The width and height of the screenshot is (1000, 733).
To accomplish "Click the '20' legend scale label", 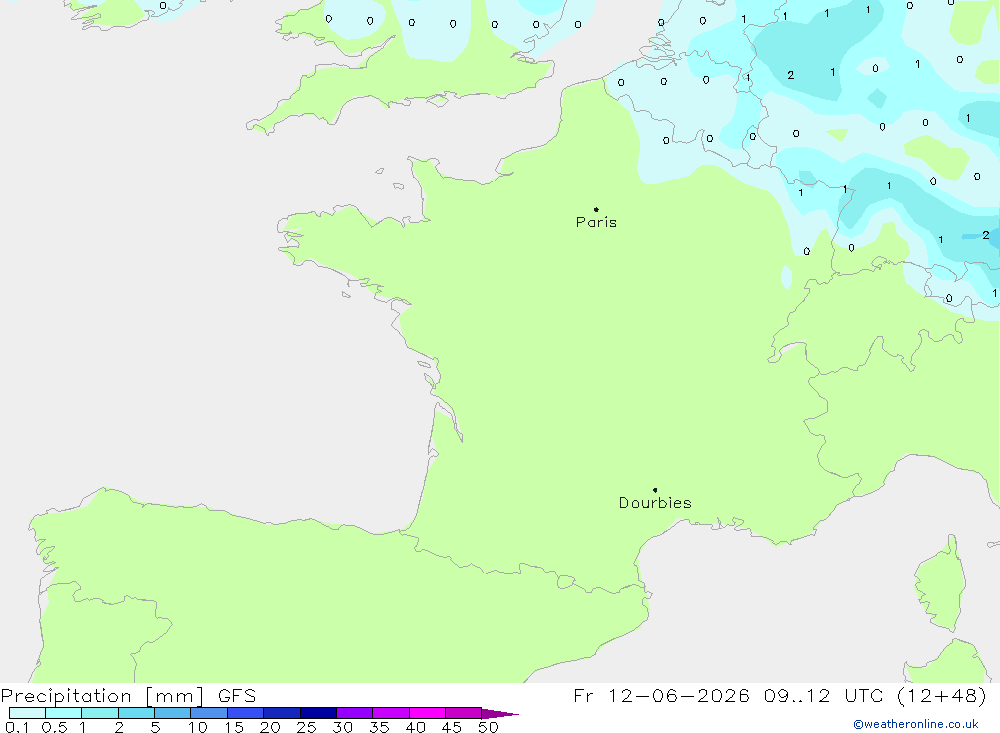I will 270,727.
